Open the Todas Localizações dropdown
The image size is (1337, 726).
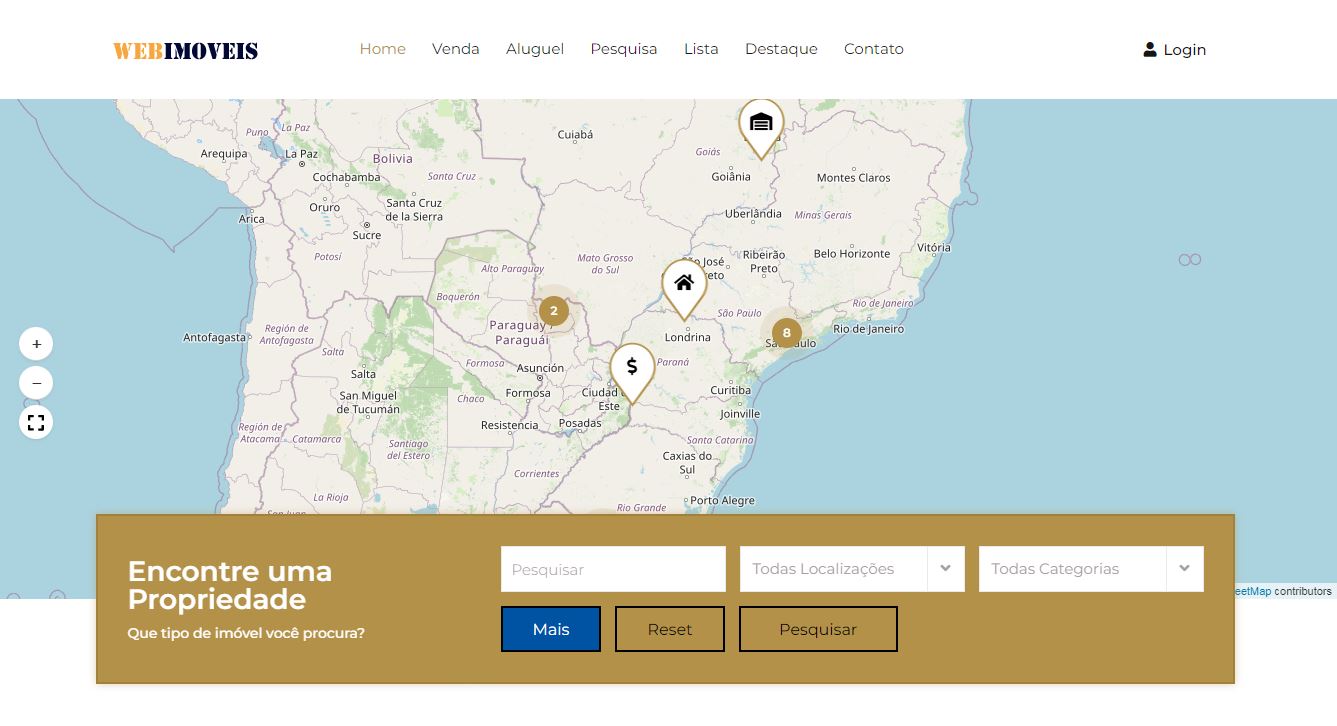tap(840, 569)
